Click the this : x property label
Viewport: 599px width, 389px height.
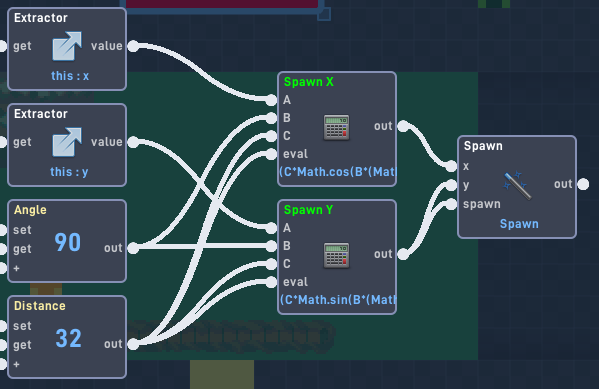coord(70,76)
